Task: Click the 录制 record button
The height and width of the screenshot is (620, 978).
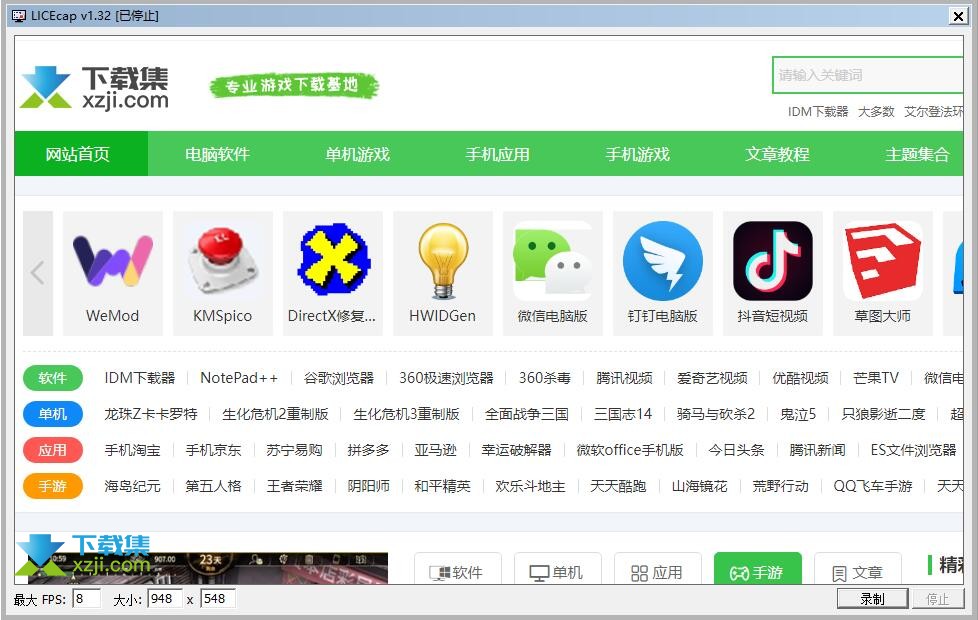Action: pyautogui.click(x=872, y=599)
